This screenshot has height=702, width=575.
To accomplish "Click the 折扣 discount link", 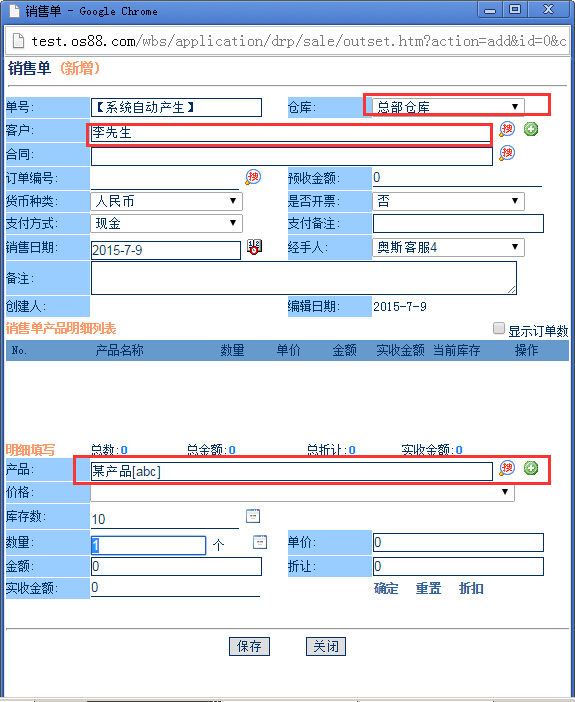I will (471, 588).
